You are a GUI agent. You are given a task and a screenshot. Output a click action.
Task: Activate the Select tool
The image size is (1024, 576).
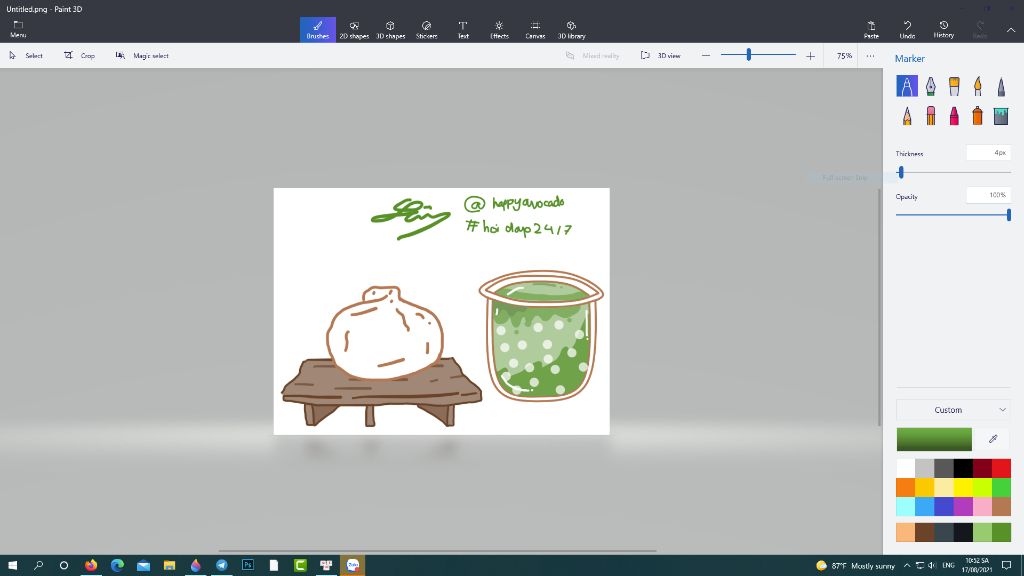[25, 56]
